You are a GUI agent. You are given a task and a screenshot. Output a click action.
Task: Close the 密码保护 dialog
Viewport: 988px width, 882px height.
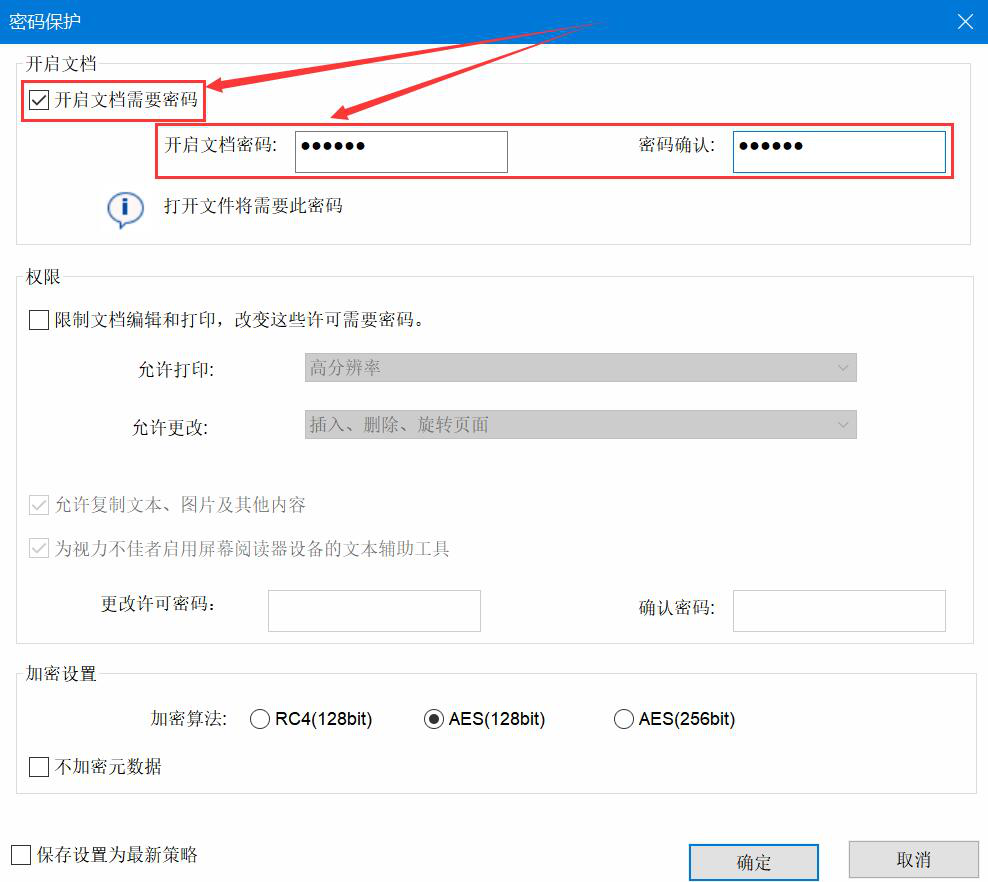point(965,21)
